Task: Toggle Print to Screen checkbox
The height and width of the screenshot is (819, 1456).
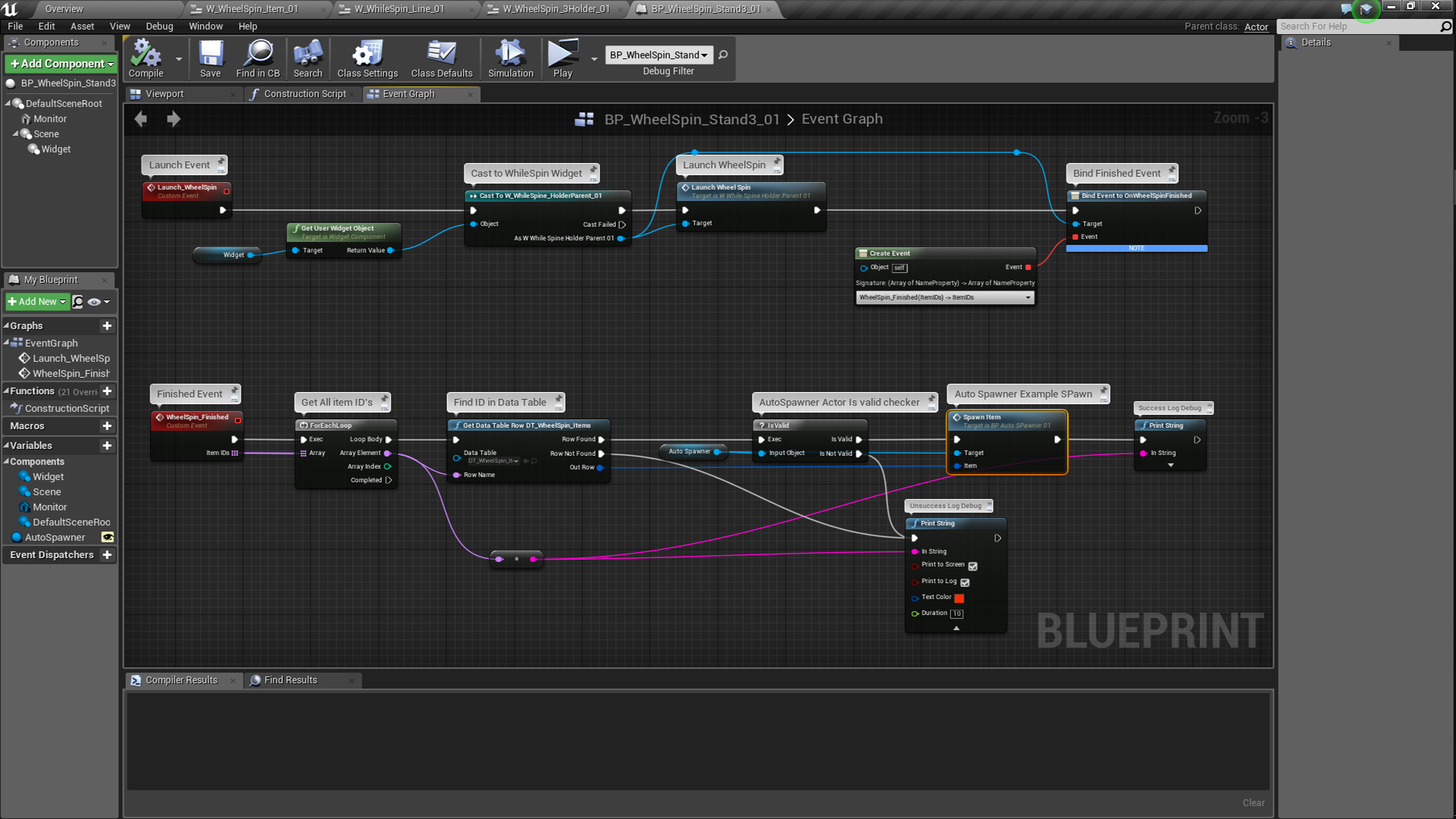Action: (973, 566)
